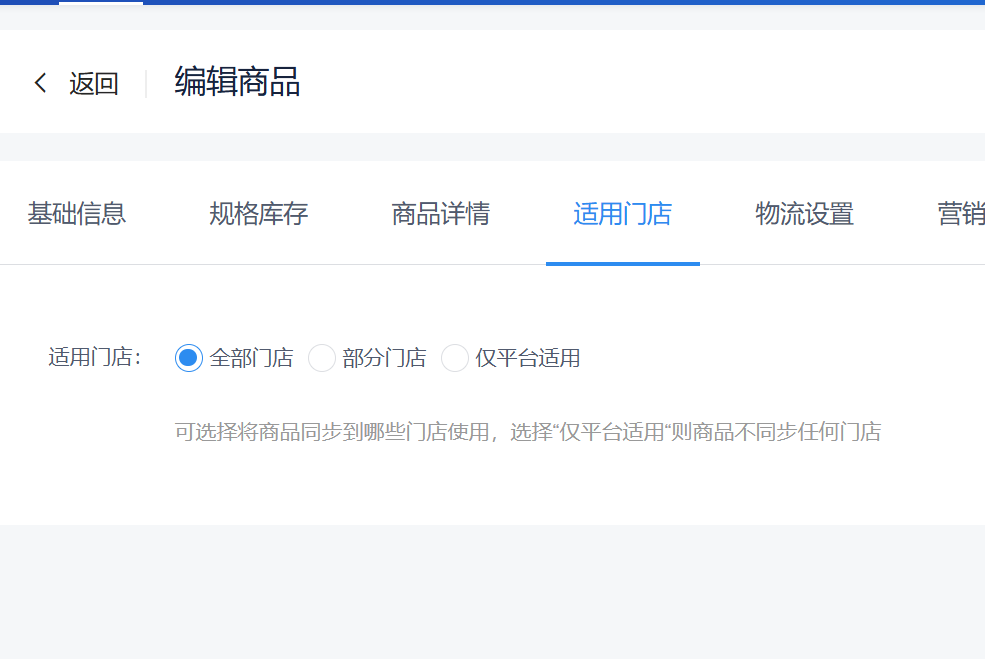The width and height of the screenshot is (985, 659).
Task: Select the 全部门店 radio option
Action: [x=188, y=358]
